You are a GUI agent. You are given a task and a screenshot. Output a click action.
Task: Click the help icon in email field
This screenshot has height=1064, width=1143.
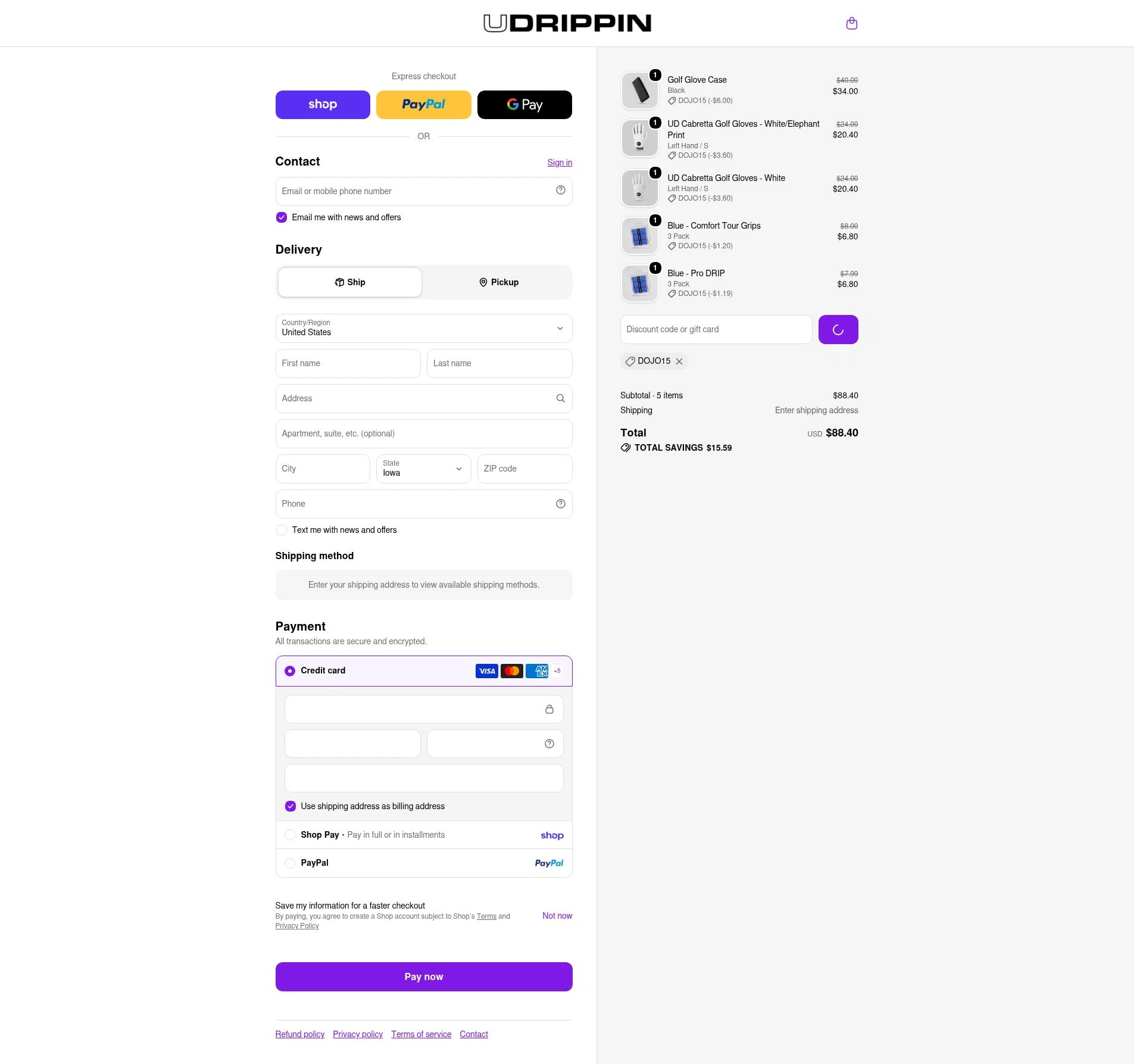[560, 190]
